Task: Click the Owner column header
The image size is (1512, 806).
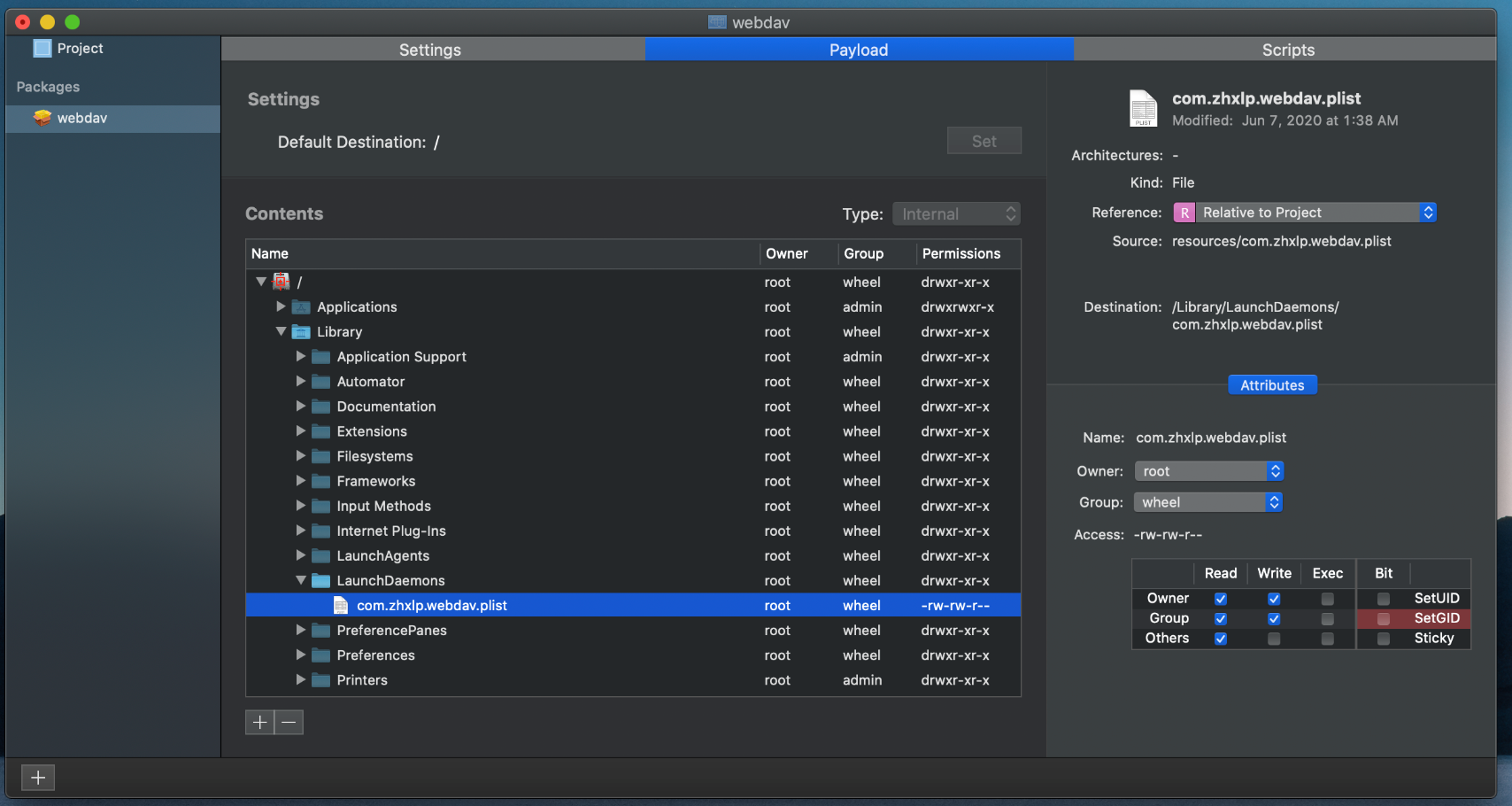Action: [x=799, y=253]
